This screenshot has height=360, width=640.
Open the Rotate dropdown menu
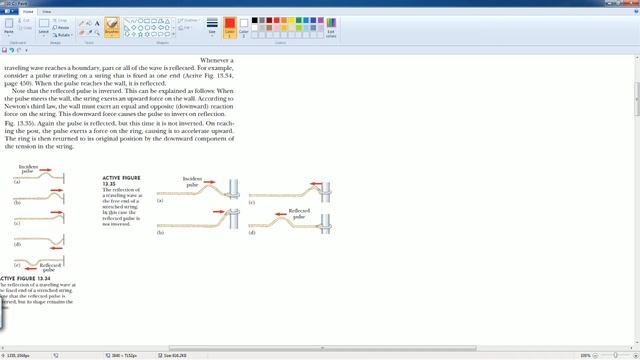[62, 35]
